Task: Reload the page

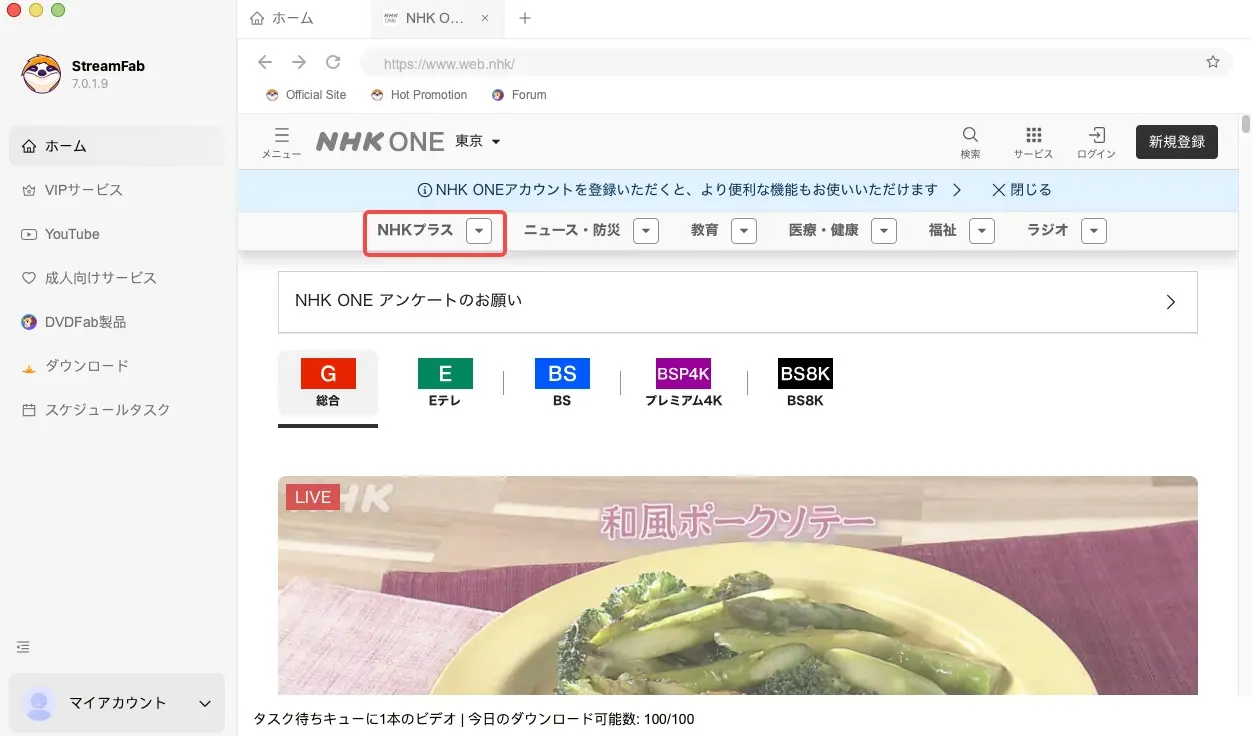Action: 333,62
